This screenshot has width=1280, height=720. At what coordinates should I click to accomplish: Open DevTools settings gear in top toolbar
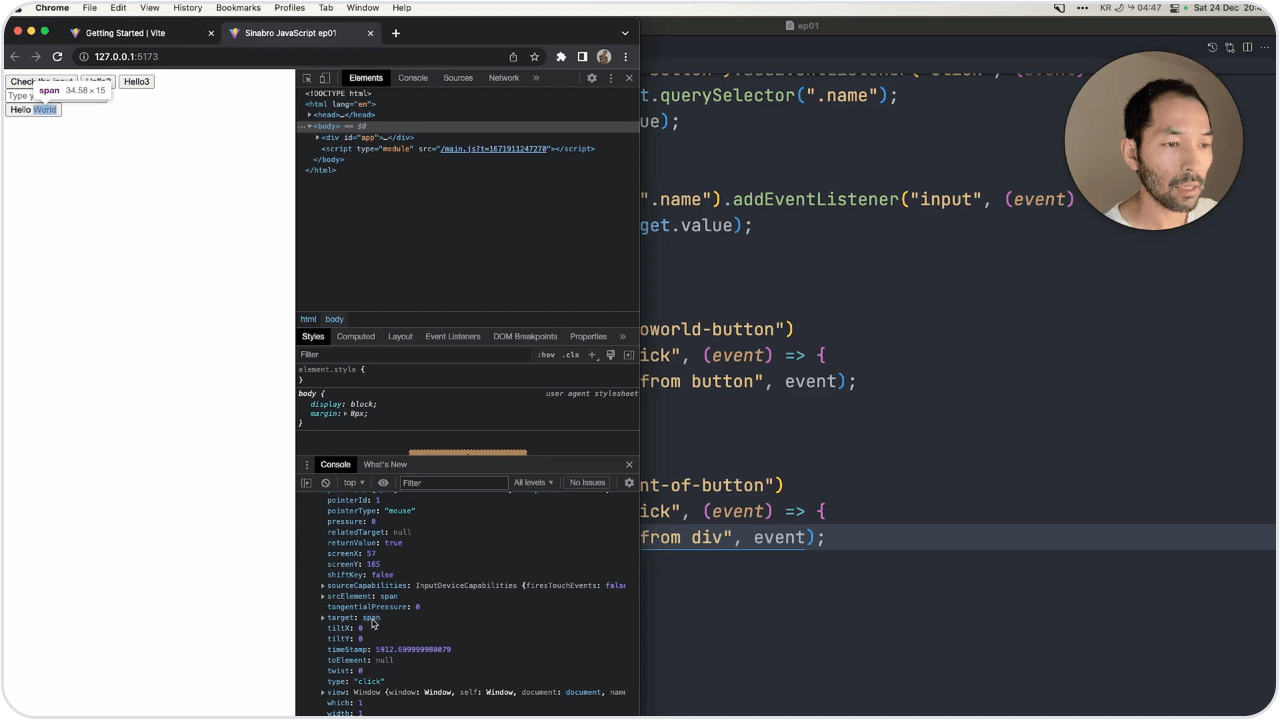(x=592, y=78)
